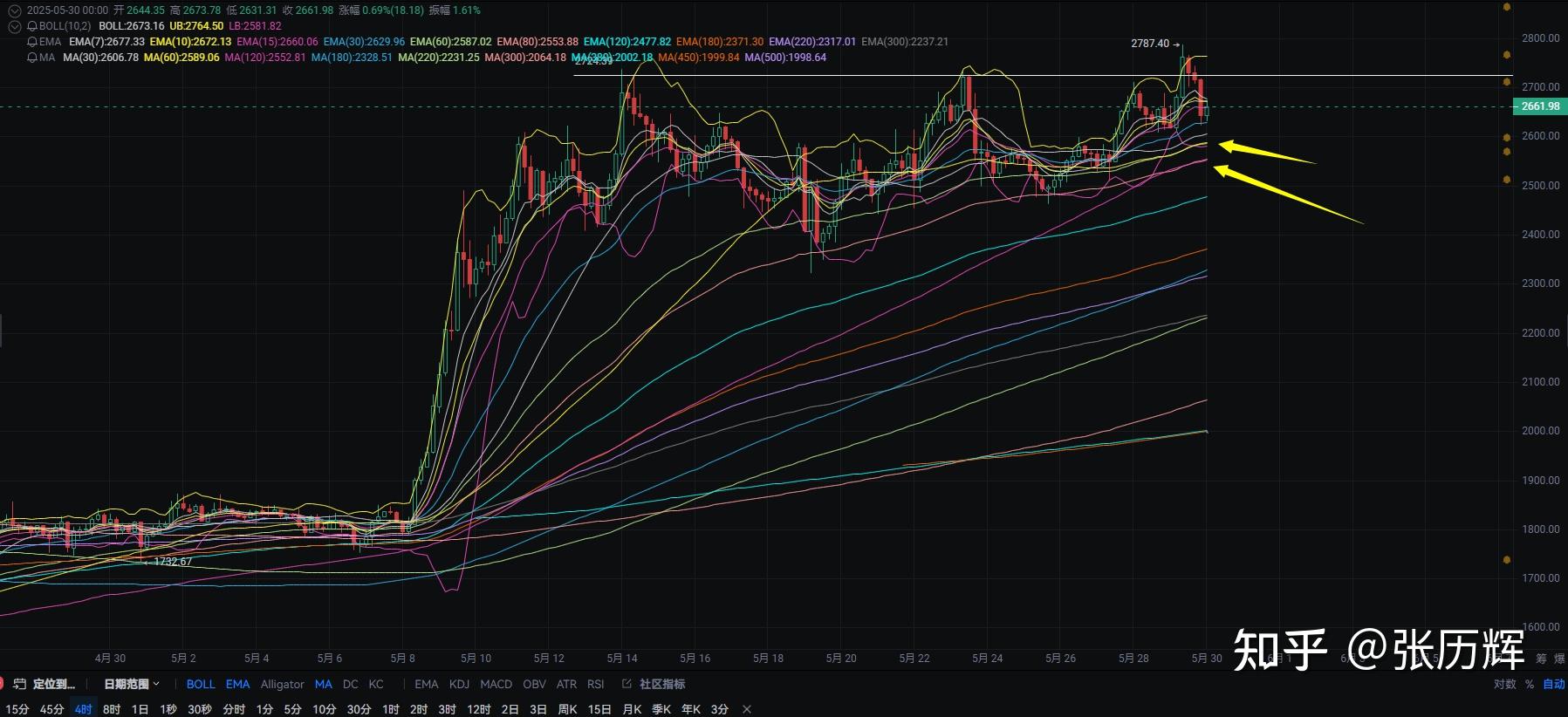This screenshot has width=1568, height=717.
Task: Collapse the BOLL indicator legend chevron
Action: pos(14,26)
